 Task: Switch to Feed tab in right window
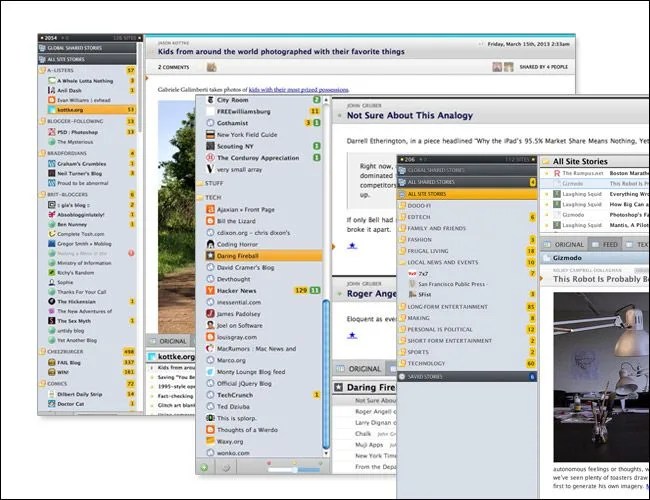605,245
